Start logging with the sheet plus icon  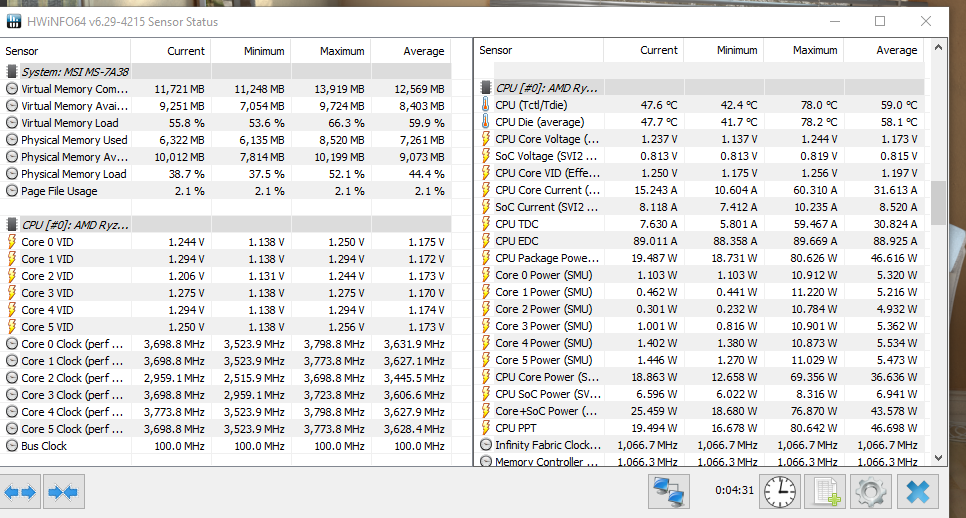(x=826, y=492)
